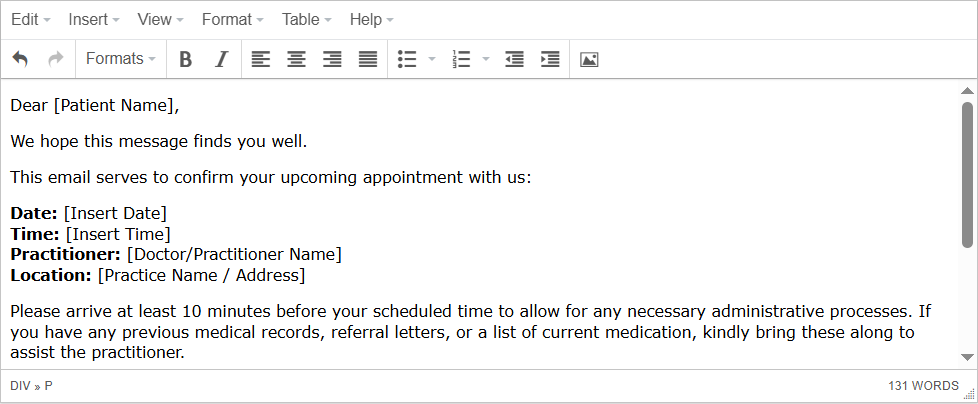Click the vertical scrollbar thumb
The image size is (978, 404).
pyautogui.click(x=967, y=170)
